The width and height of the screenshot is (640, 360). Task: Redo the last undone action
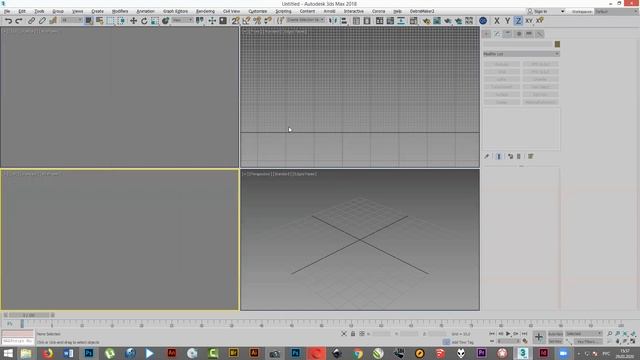tap(18, 20)
